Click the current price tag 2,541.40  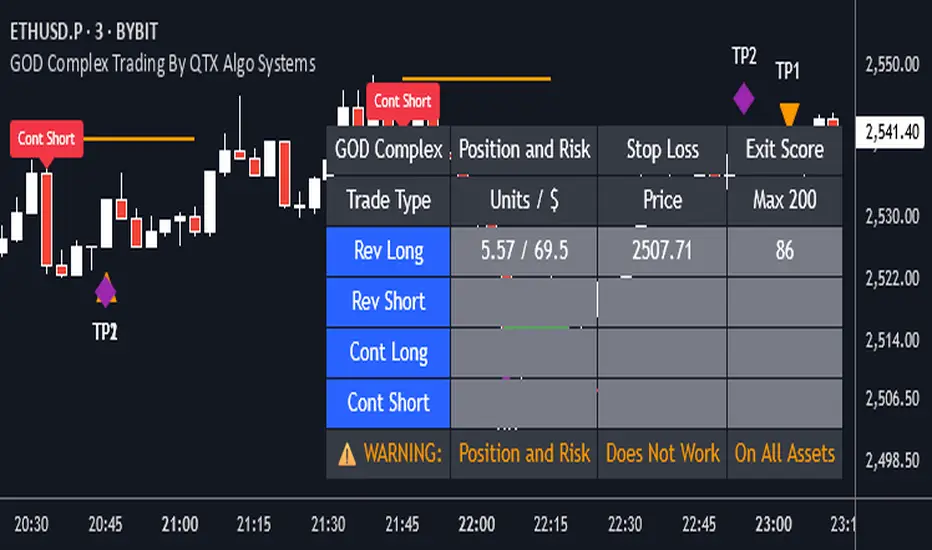[892, 131]
